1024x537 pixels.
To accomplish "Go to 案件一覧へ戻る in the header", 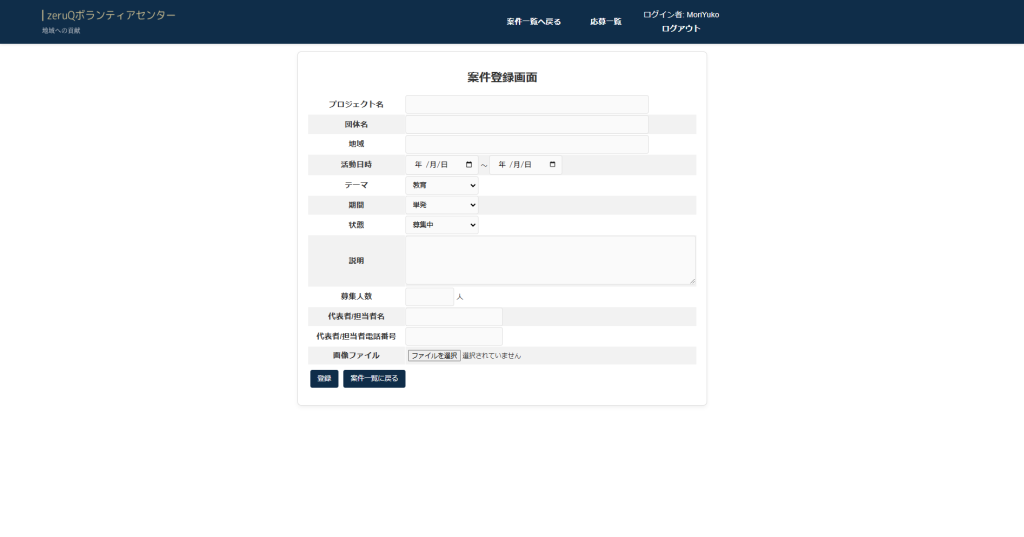I will coord(534,21).
